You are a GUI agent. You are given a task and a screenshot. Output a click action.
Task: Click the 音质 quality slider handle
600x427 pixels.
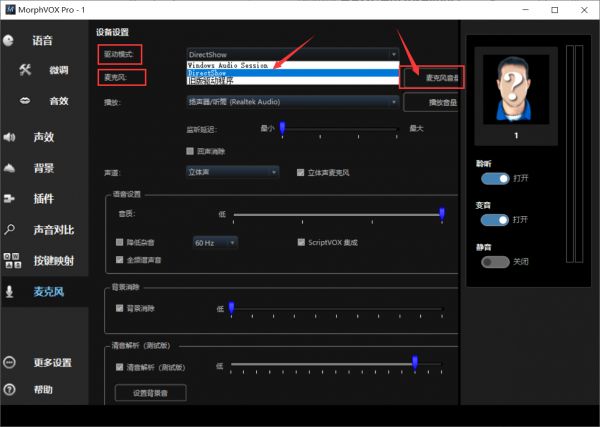coord(442,214)
